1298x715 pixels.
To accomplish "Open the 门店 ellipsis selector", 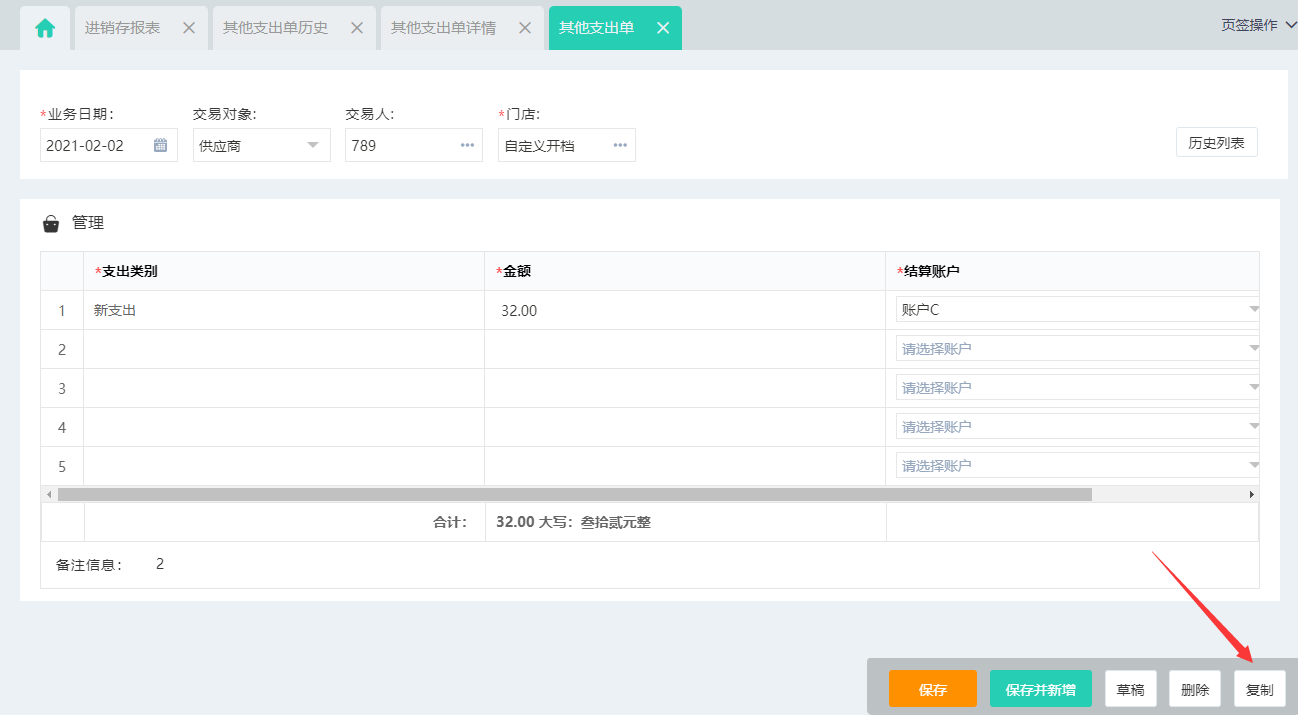I will [x=620, y=145].
